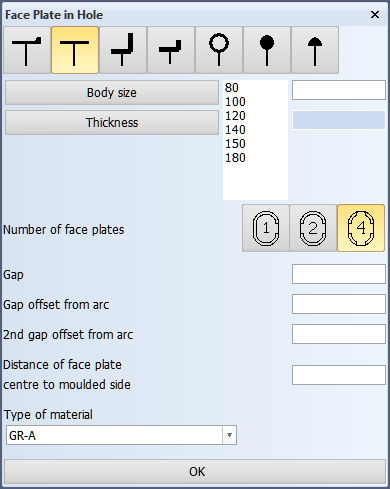Open the Type of material dropdown arrow
The width and height of the screenshot is (390, 489).
click(229, 435)
